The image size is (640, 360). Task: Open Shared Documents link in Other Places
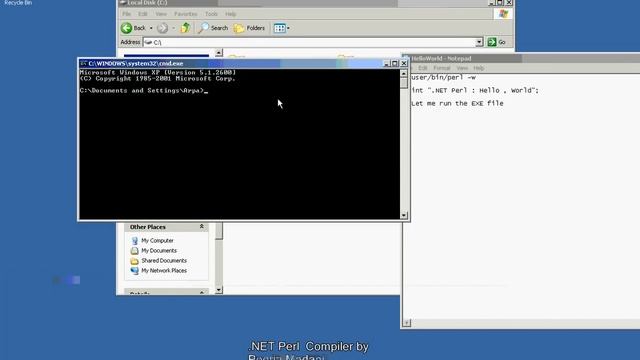[x=164, y=260]
